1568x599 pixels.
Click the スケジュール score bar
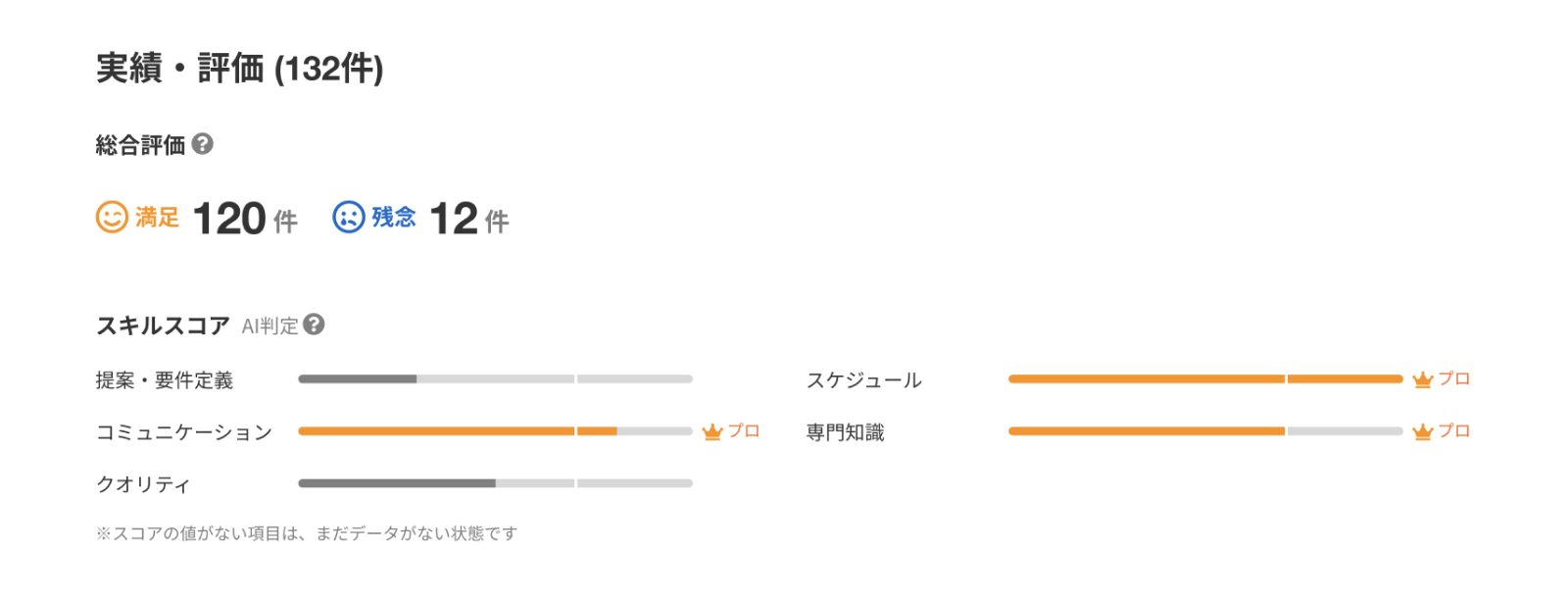pyautogui.click(x=1205, y=378)
